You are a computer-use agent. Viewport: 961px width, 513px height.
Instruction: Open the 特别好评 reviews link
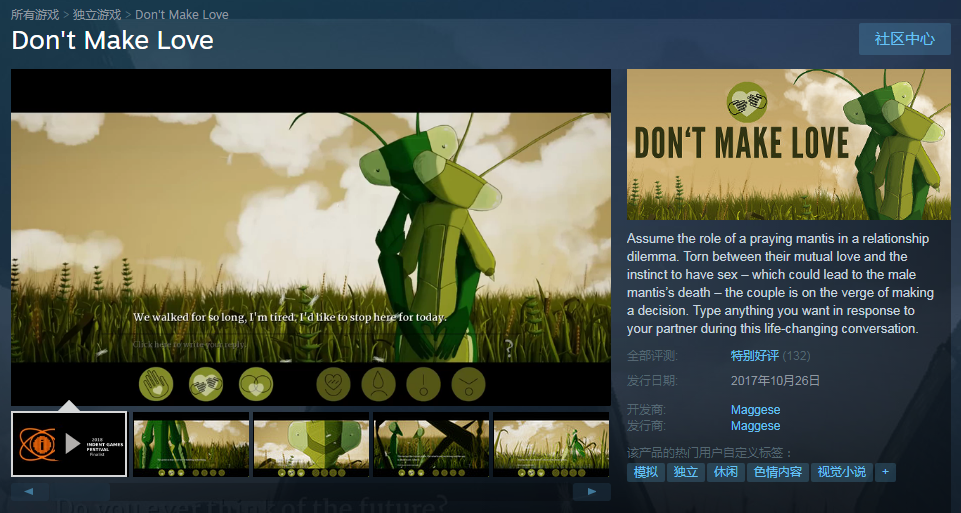click(x=754, y=355)
